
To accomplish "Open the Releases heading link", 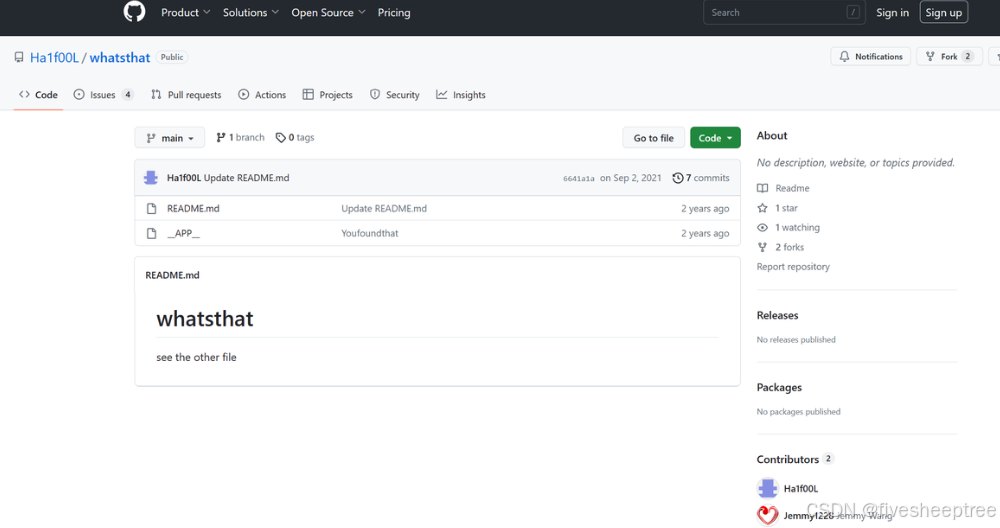I will (777, 315).
